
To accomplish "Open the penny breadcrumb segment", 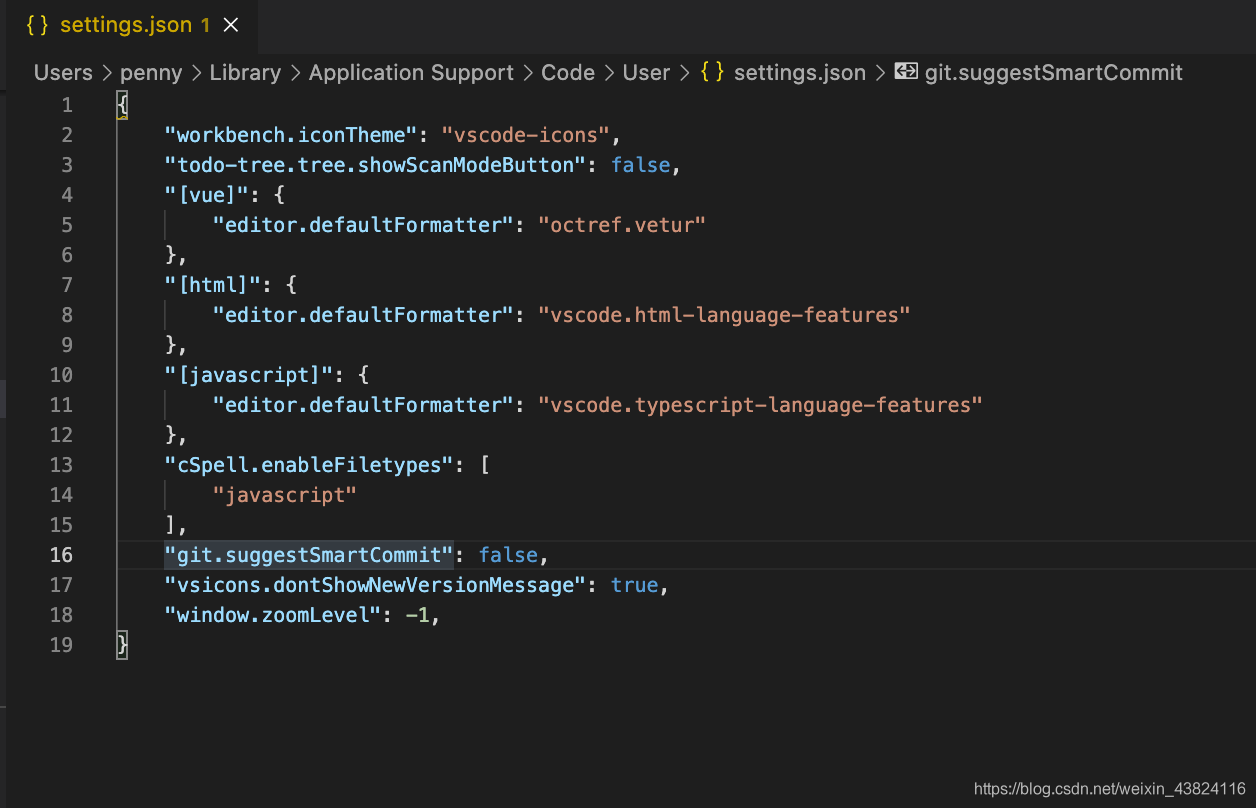I will click(150, 73).
